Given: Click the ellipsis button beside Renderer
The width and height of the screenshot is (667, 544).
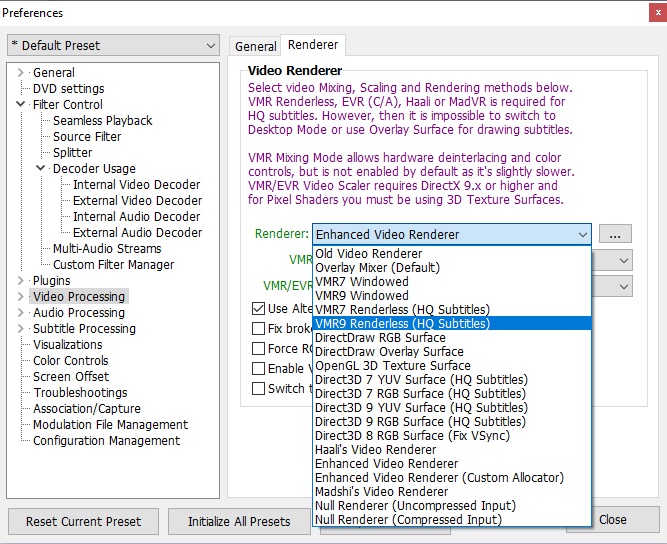Looking at the screenshot, I should point(615,234).
